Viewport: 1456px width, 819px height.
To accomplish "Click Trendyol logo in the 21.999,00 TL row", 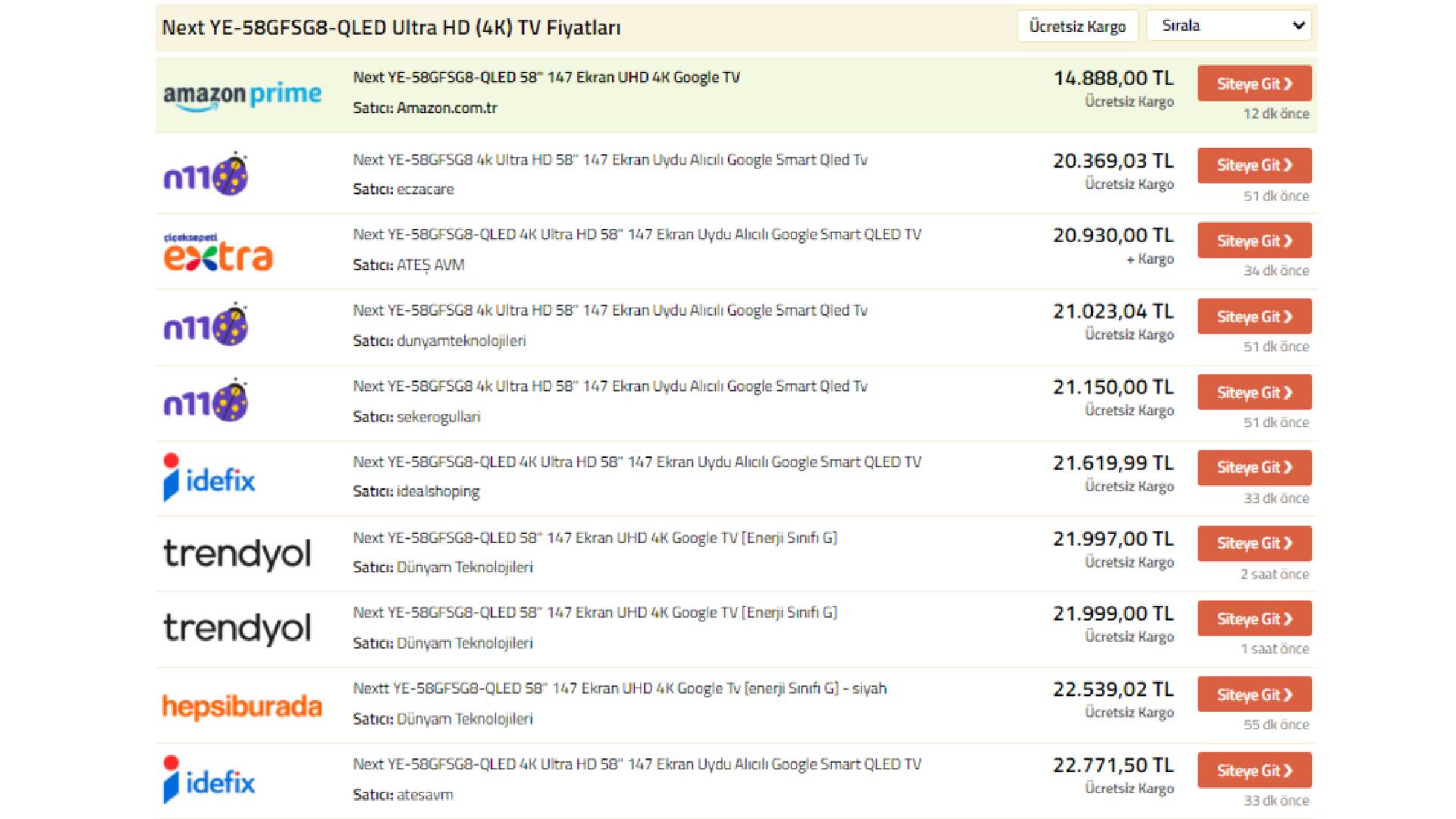I will point(237,629).
